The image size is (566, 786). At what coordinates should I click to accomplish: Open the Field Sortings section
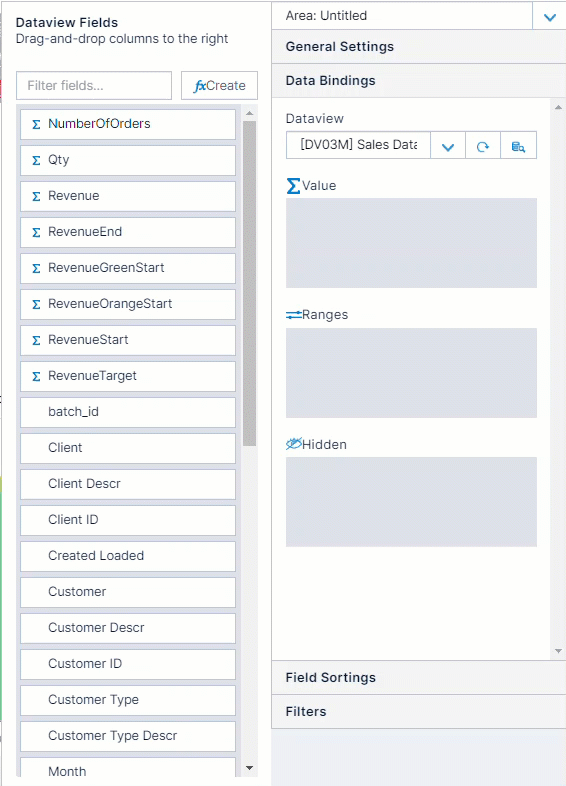[x=419, y=678]
